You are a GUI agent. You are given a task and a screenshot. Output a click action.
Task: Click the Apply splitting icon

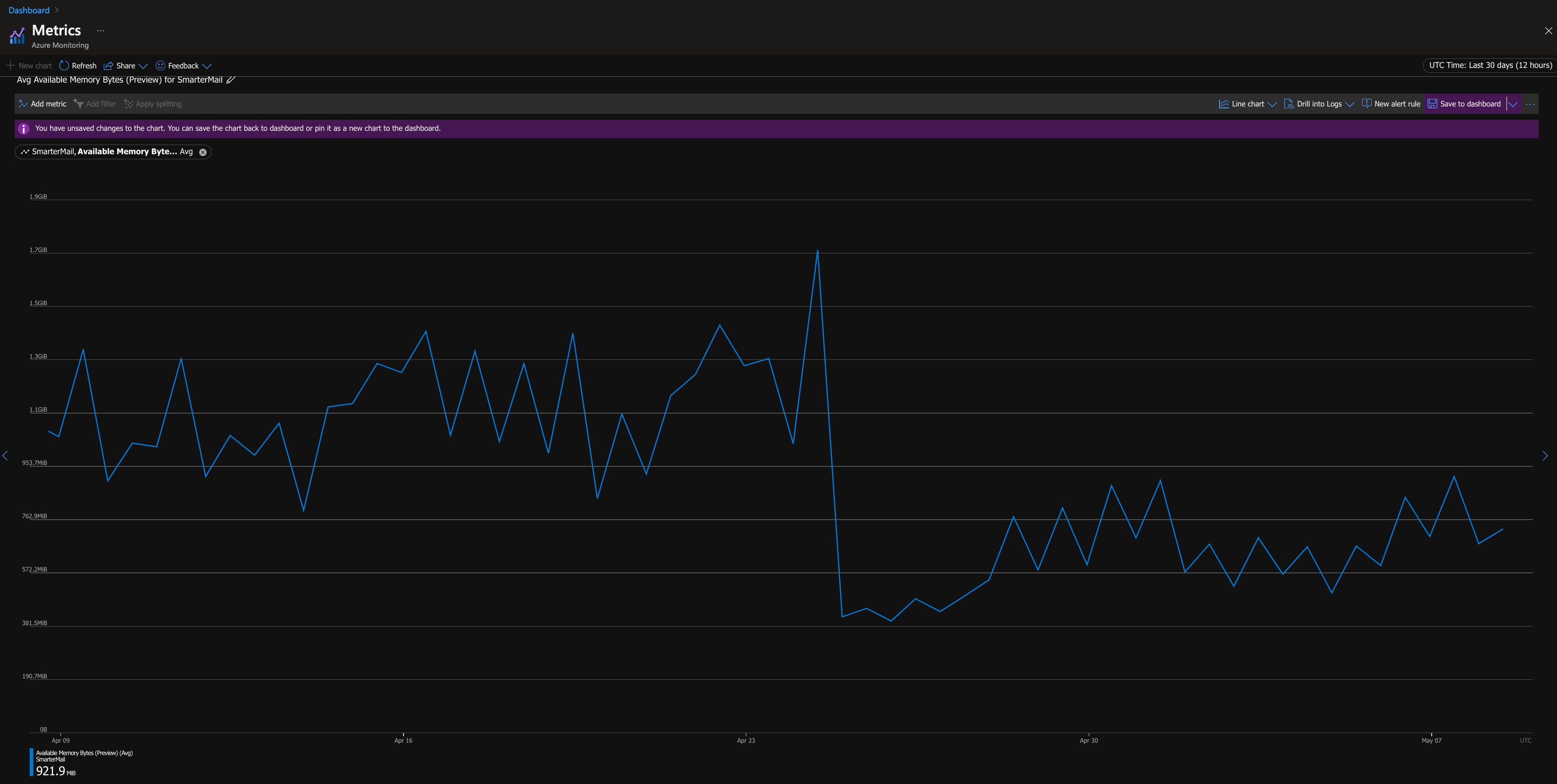coord(128,104)
